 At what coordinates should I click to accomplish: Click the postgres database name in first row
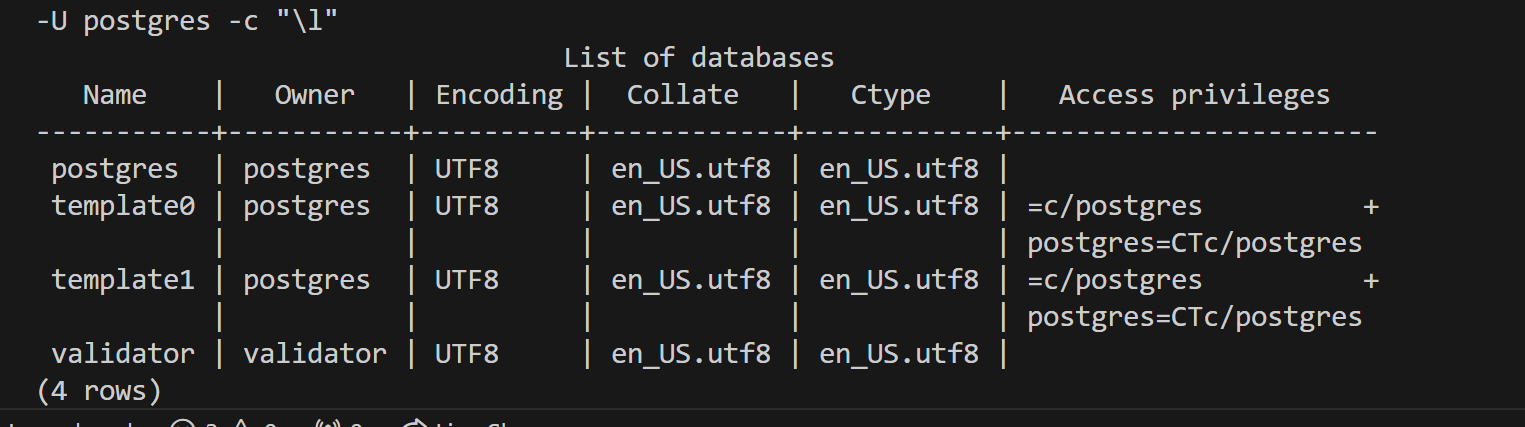click(x=115, y=169)
